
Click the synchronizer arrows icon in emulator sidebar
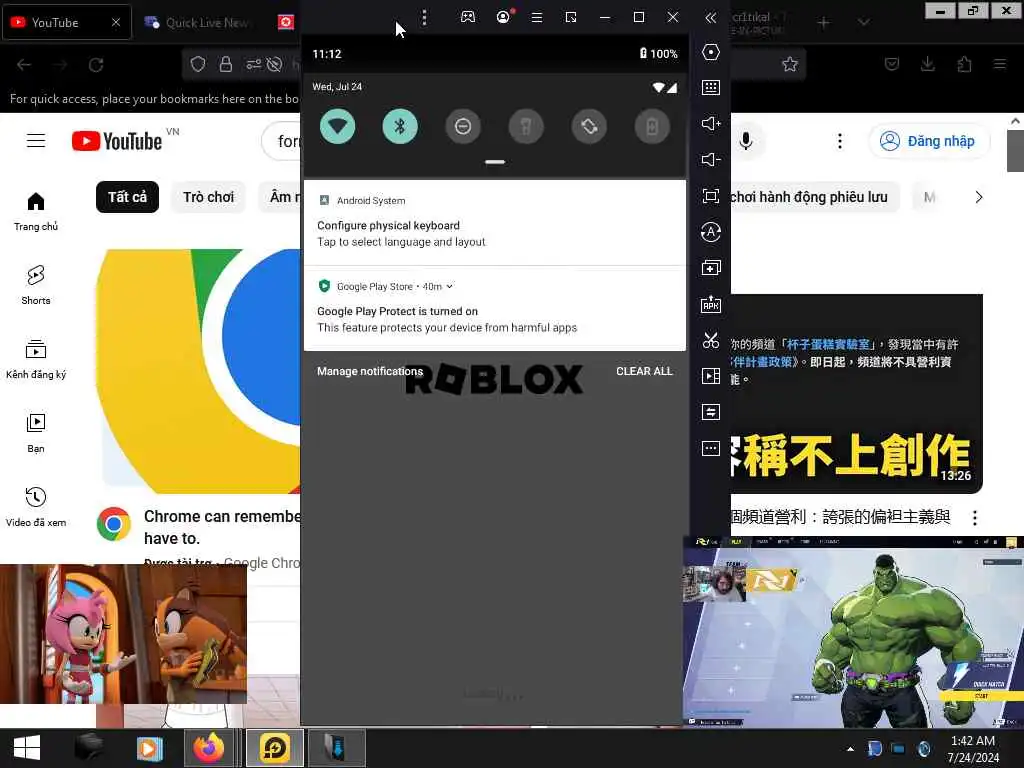click(x=711, y=412)
